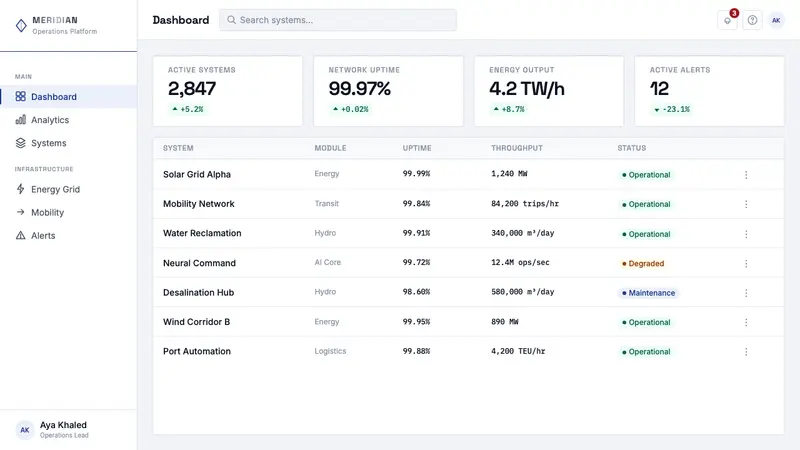This screenshot has height=450, width=800.
Task: Open the Energy Output 4.2 TW/h card
Action: click(549, 91)
